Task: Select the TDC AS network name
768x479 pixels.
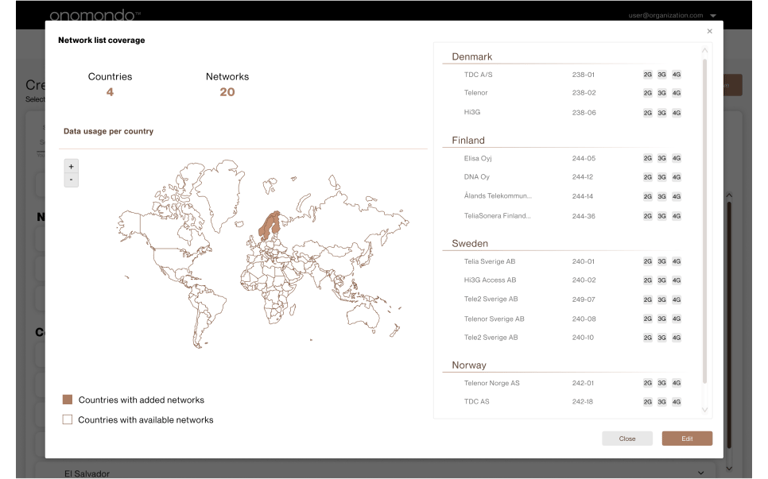Action: pos(477,402)
